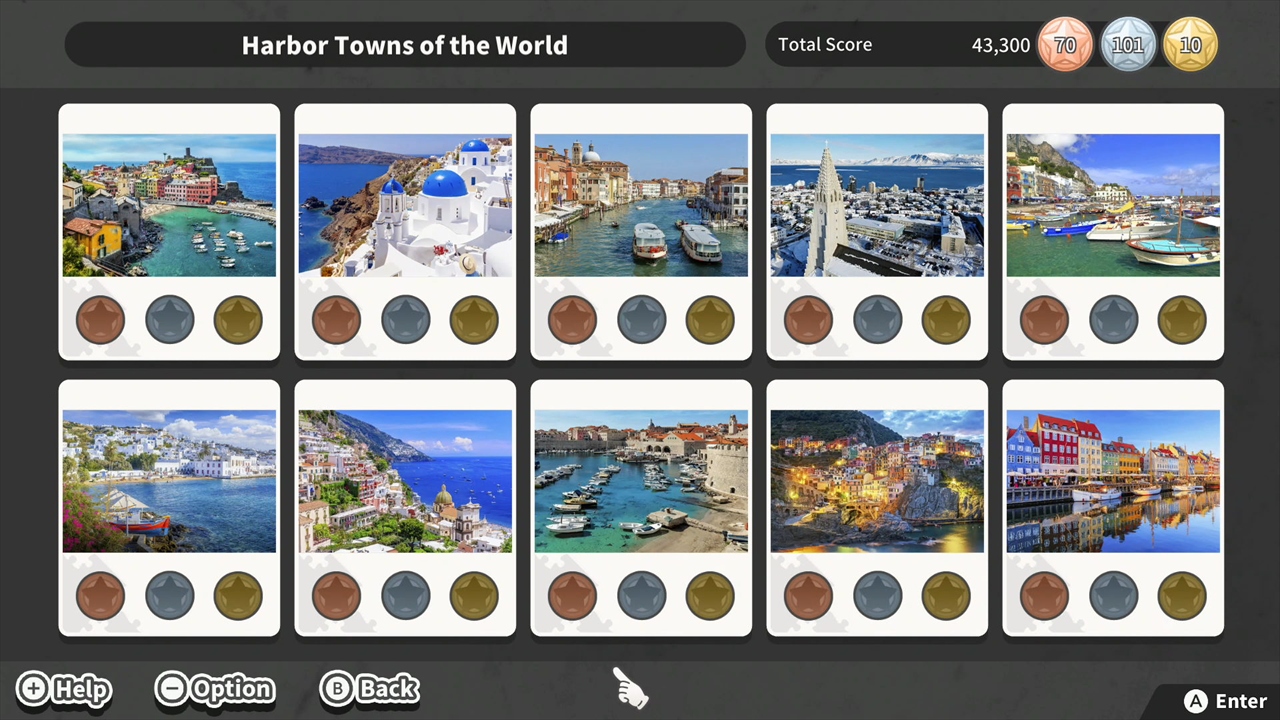This screenshot has width=1280, height=720.
Task: Click the silver medal under the Venice puzzle
Action: coord(641,320)
